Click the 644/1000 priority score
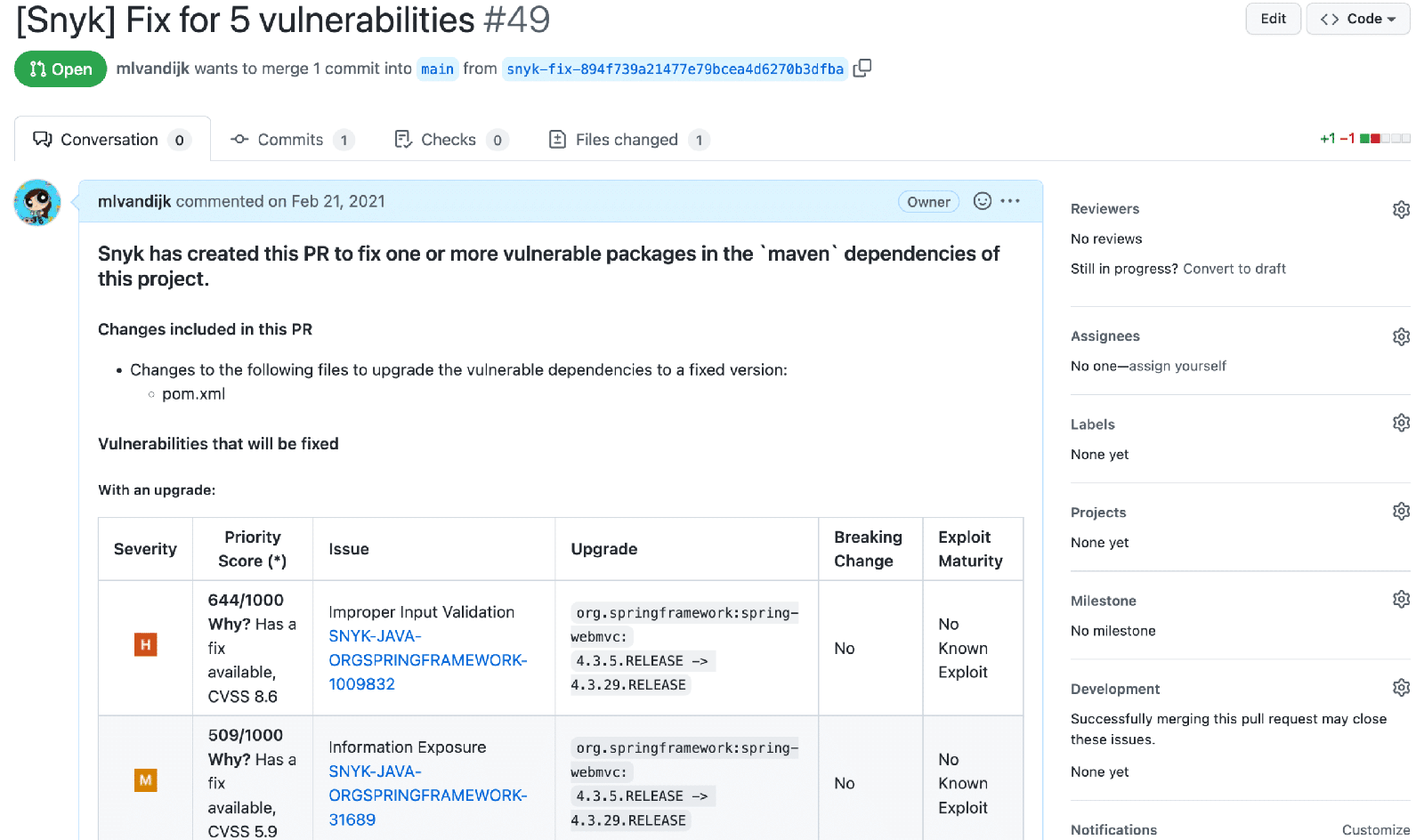The image size is (1424, 840). point(246,601)
